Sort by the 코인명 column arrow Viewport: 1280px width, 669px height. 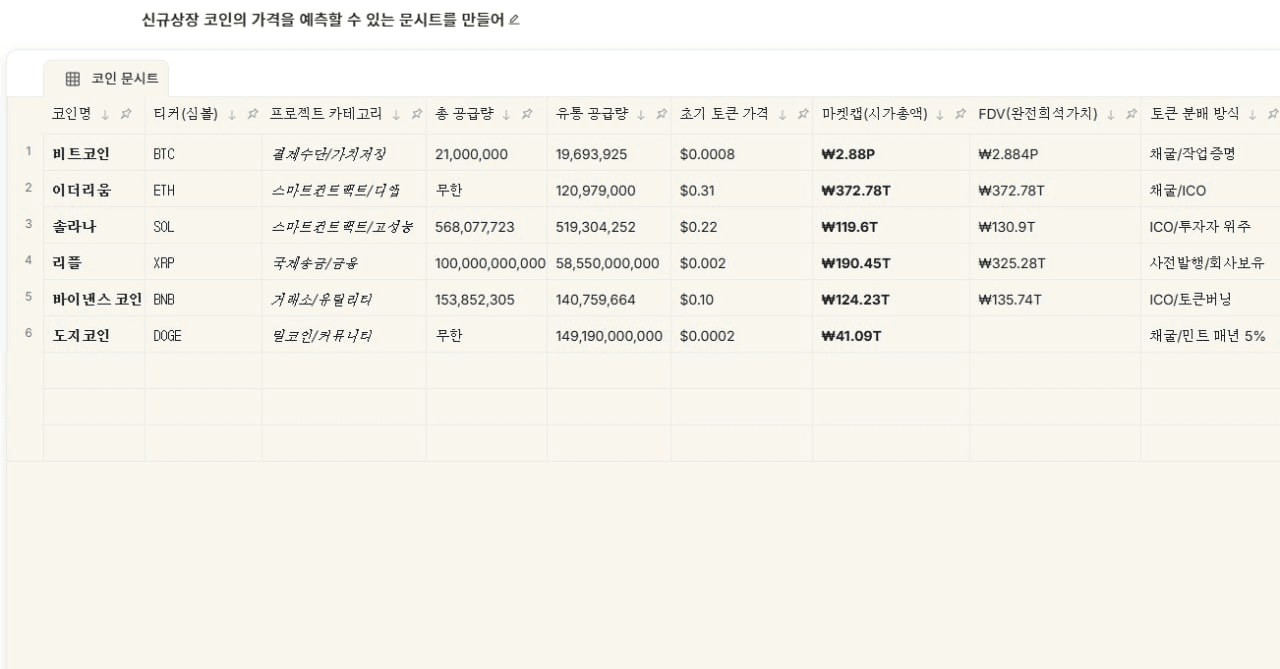[105, 115]
